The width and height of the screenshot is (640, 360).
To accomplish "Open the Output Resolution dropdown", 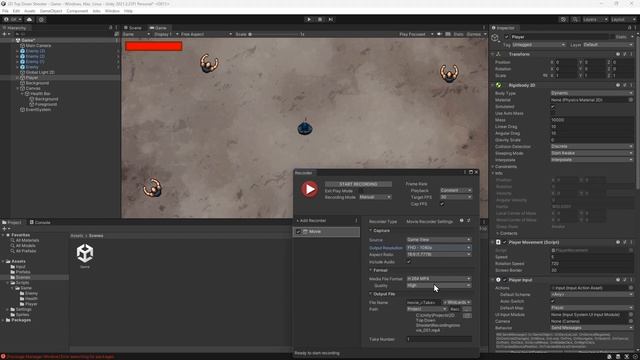I will (439, 247).
